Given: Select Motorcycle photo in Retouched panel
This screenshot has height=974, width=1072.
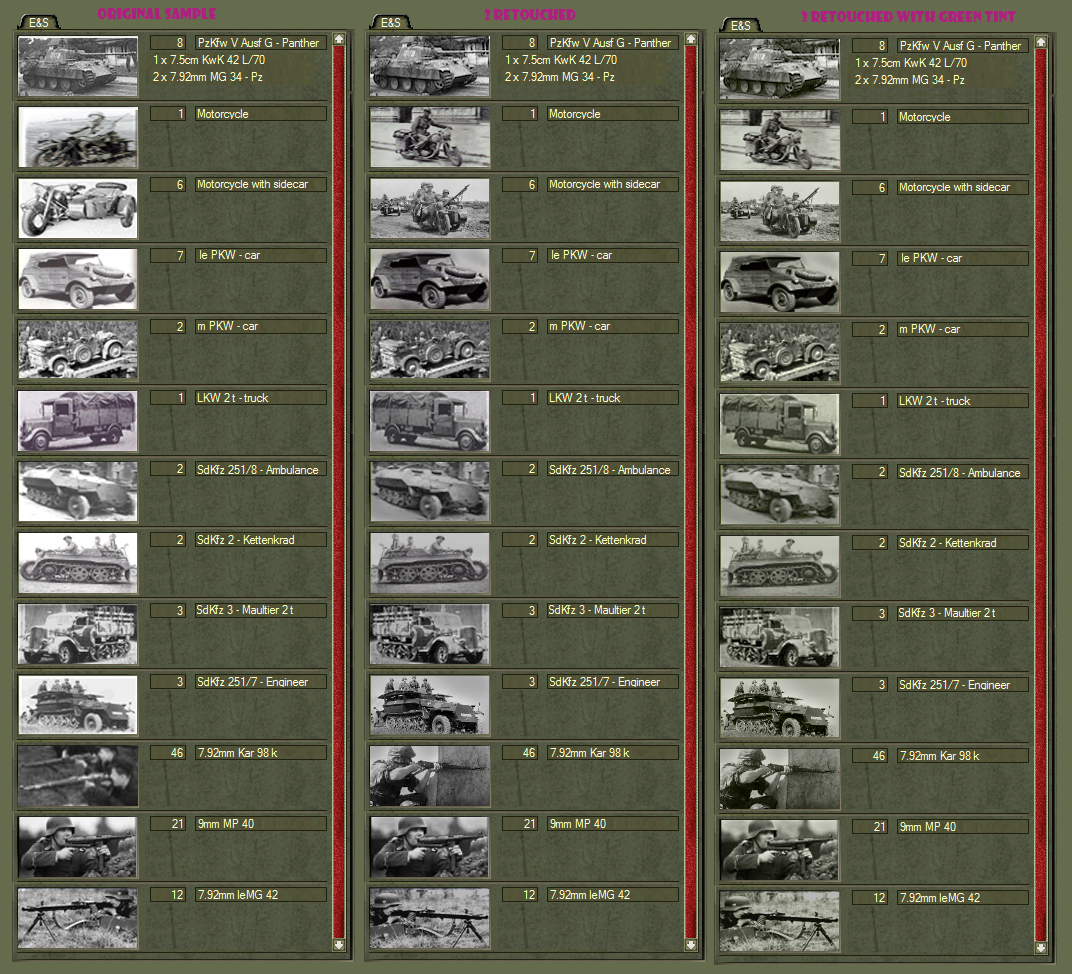Looking at the screenshot, I should [x=430, y=137].
